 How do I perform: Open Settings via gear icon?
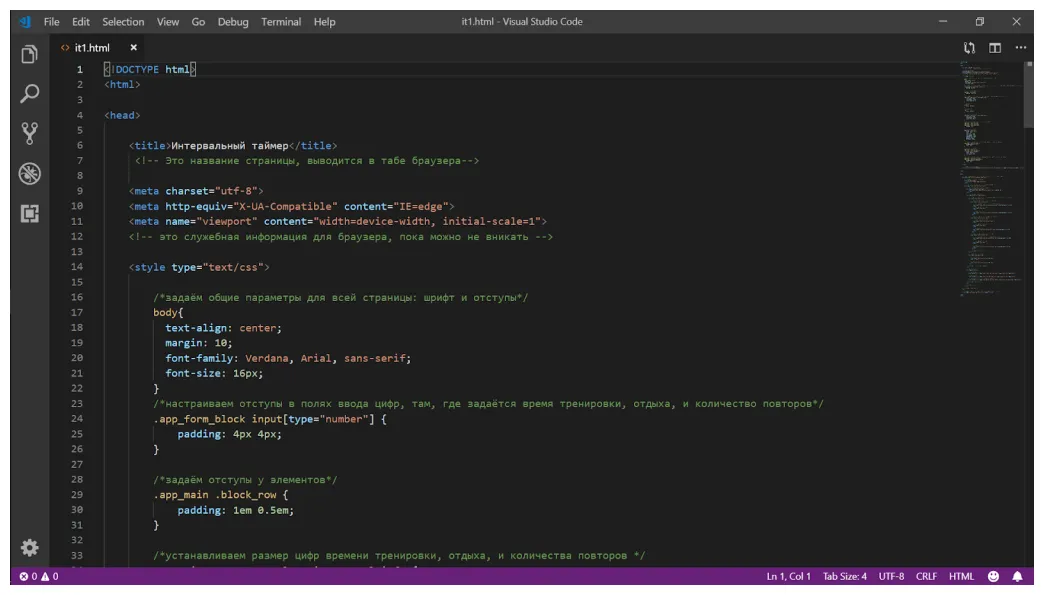click(28, 548)
